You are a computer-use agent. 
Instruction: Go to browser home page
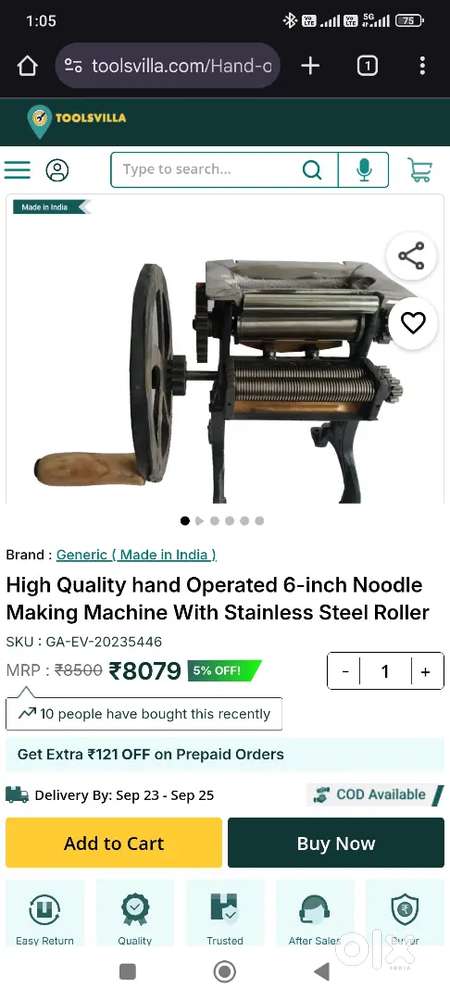[x=27, y=66]
